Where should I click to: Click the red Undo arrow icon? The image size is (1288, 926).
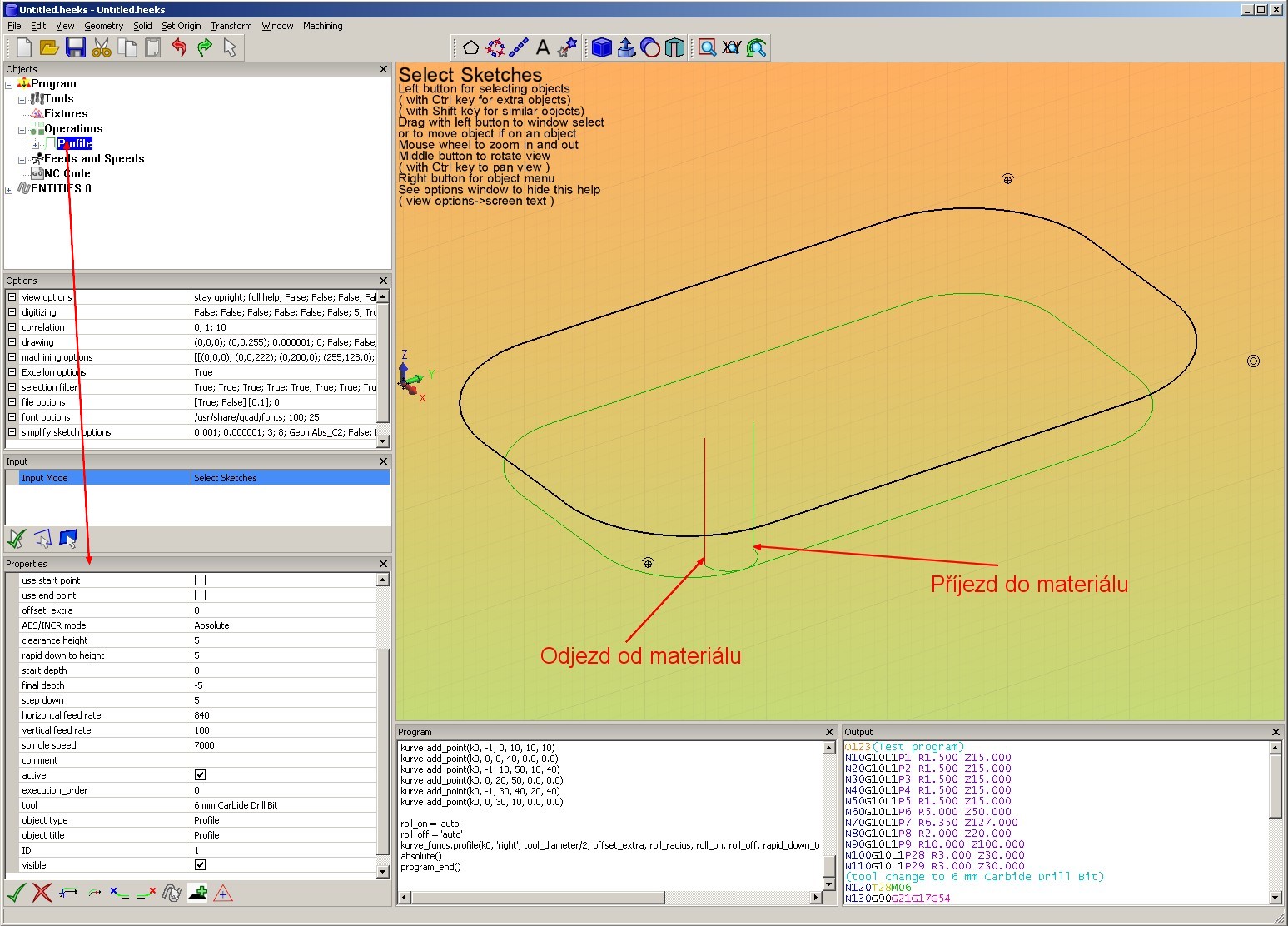[x=178, y=48]
